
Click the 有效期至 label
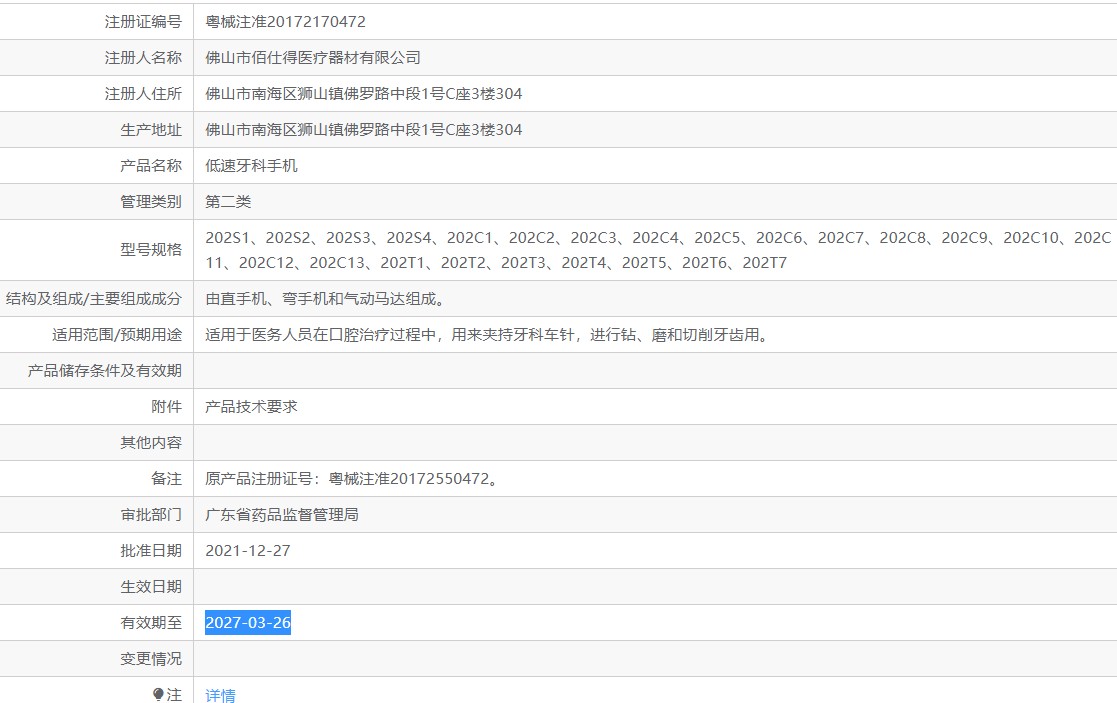[x=151, y=623]
